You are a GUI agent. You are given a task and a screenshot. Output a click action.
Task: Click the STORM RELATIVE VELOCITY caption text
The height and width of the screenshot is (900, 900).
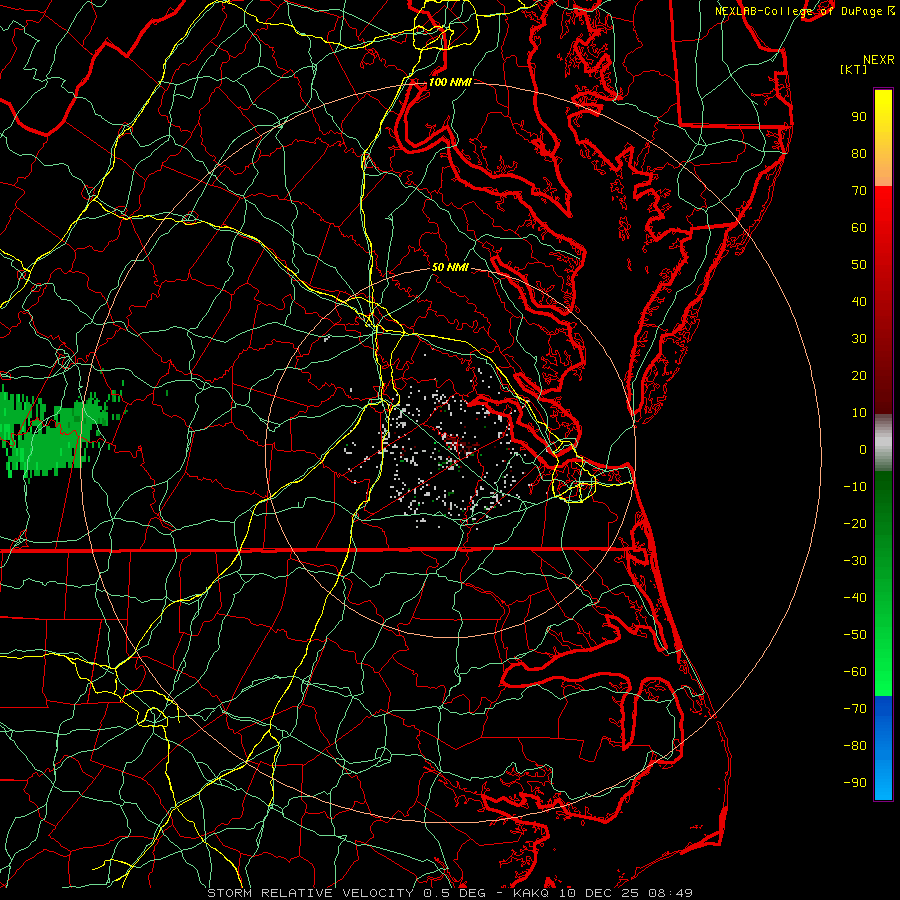(310, 893)
